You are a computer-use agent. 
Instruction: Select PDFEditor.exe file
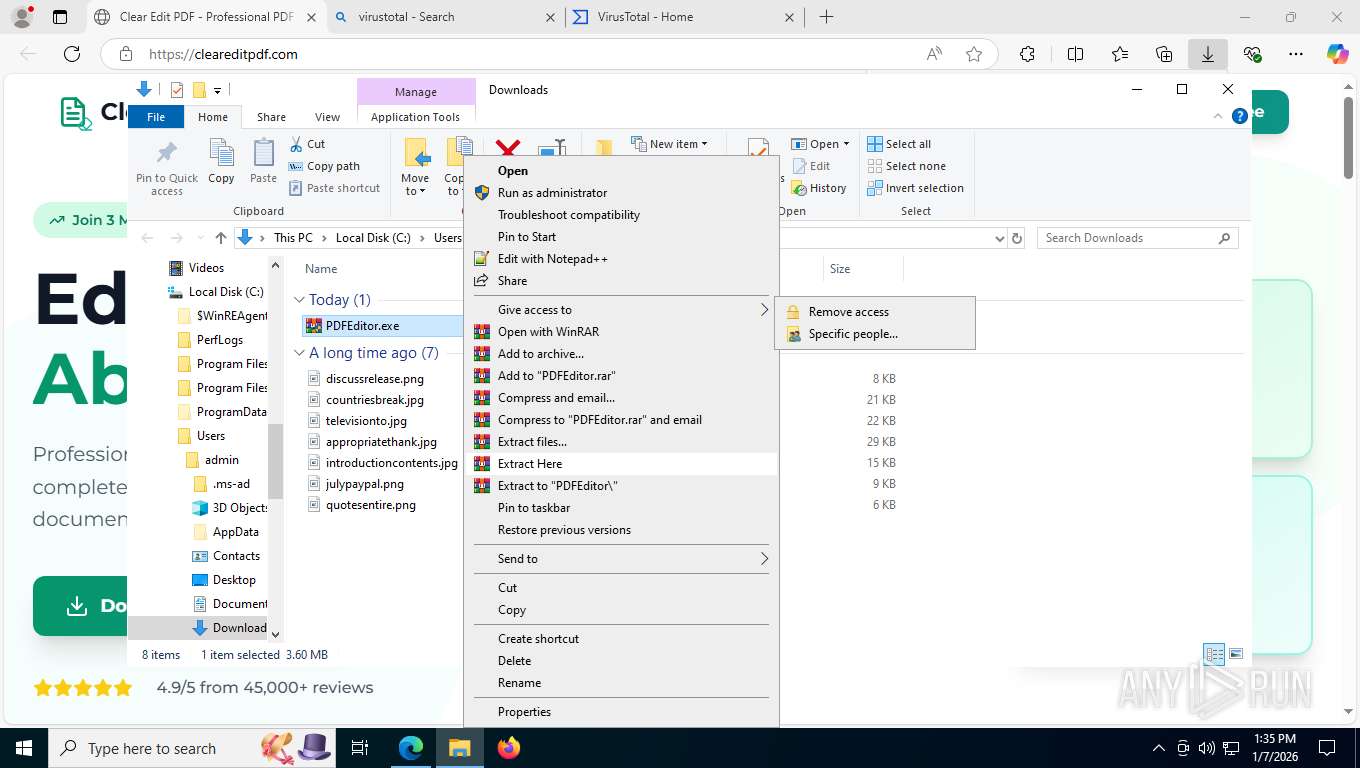click(x=362, y=325)
